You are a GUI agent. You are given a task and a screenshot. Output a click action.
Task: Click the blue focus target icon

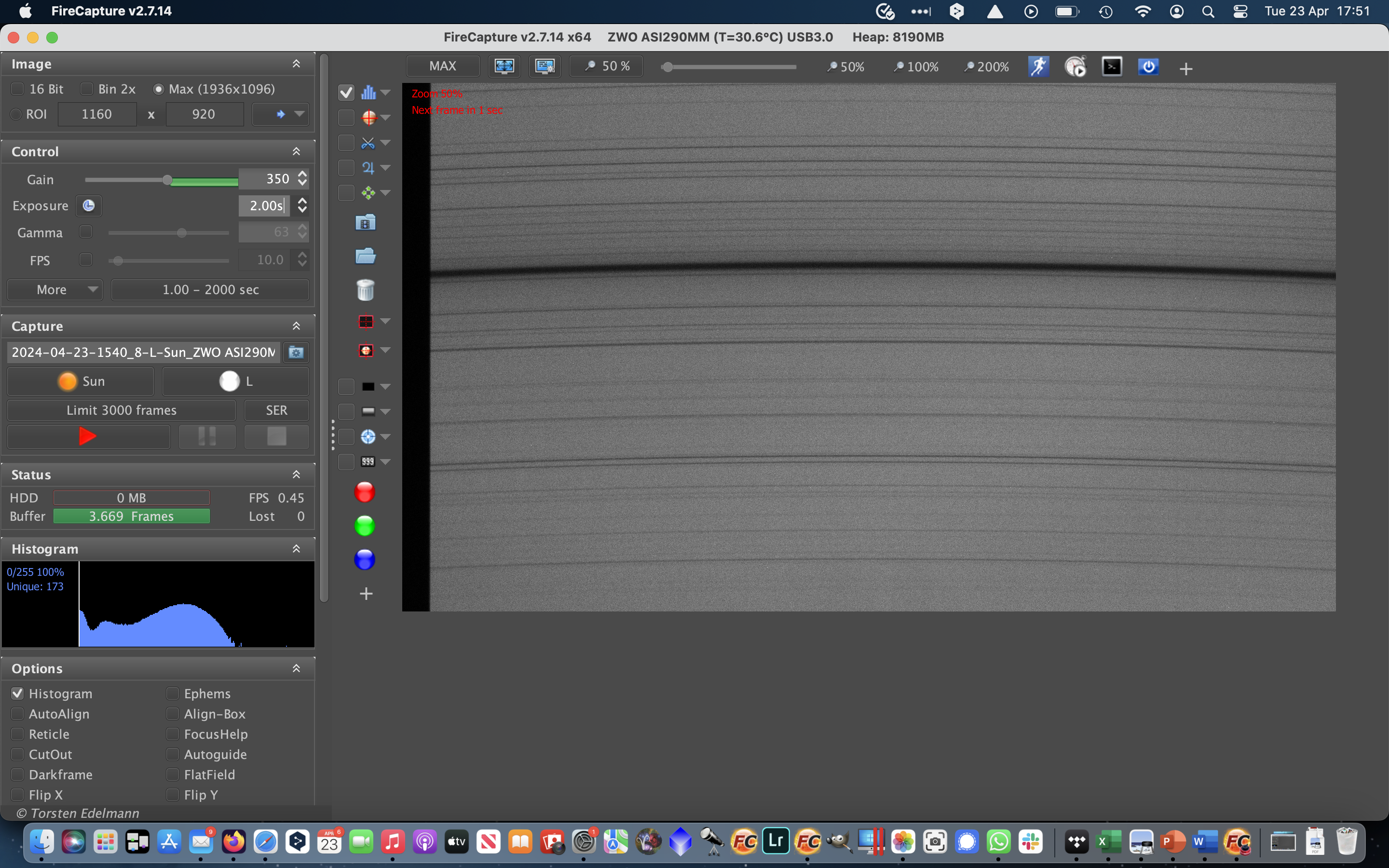[x=368, y=437]
